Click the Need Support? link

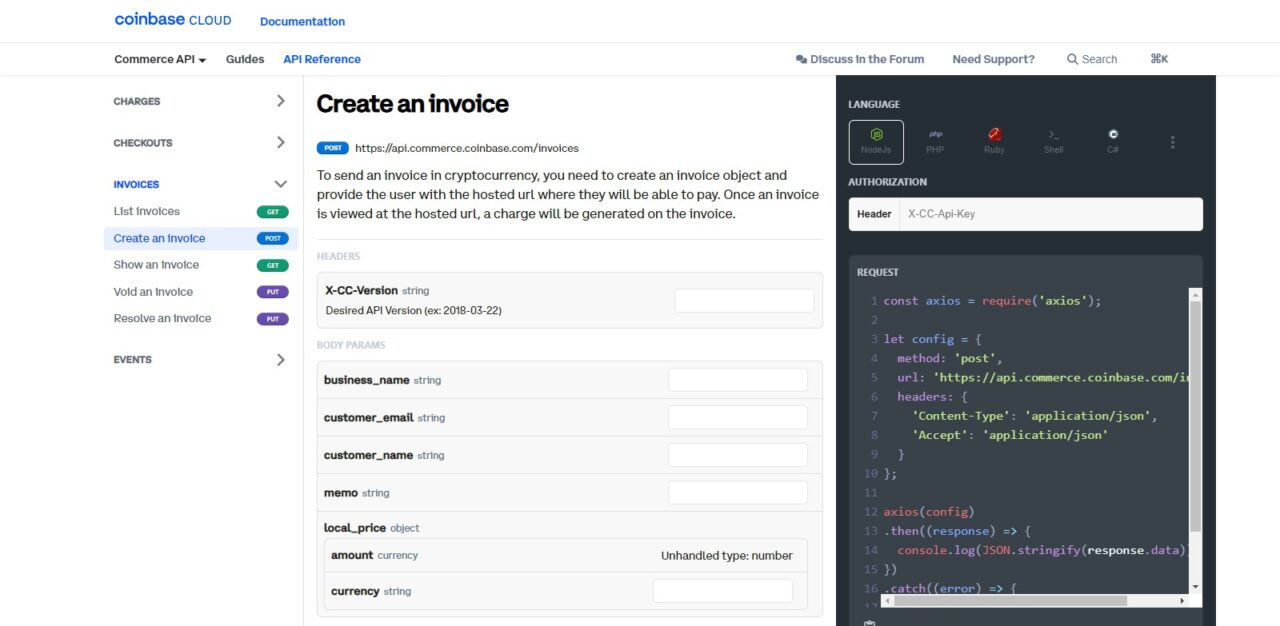[x=993, y=59]
